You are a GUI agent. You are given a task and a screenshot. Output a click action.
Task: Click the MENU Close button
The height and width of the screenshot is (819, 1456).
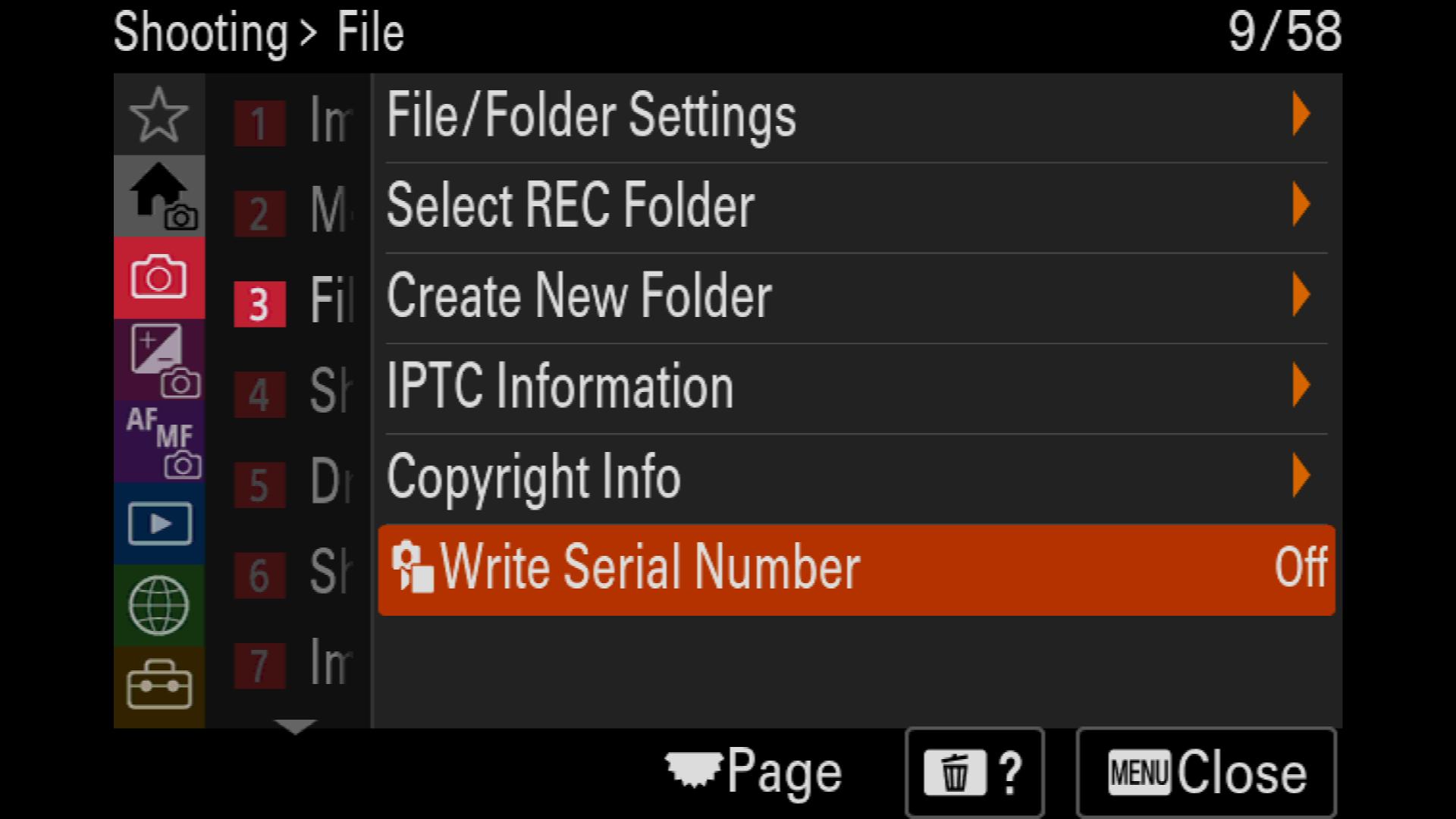(1206, 773)
